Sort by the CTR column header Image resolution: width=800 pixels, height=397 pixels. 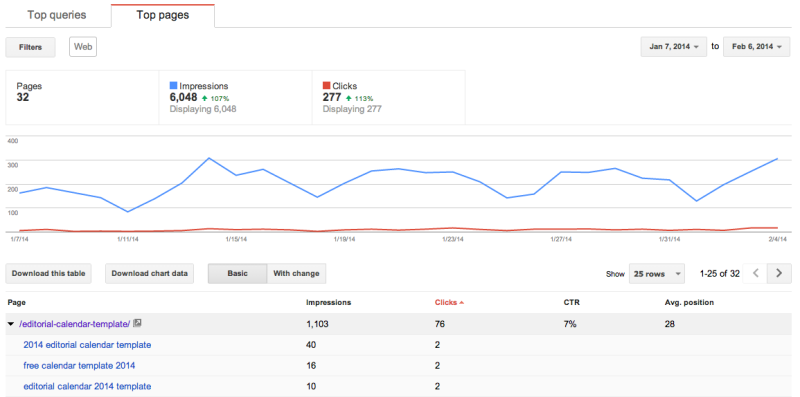[571, 303]
